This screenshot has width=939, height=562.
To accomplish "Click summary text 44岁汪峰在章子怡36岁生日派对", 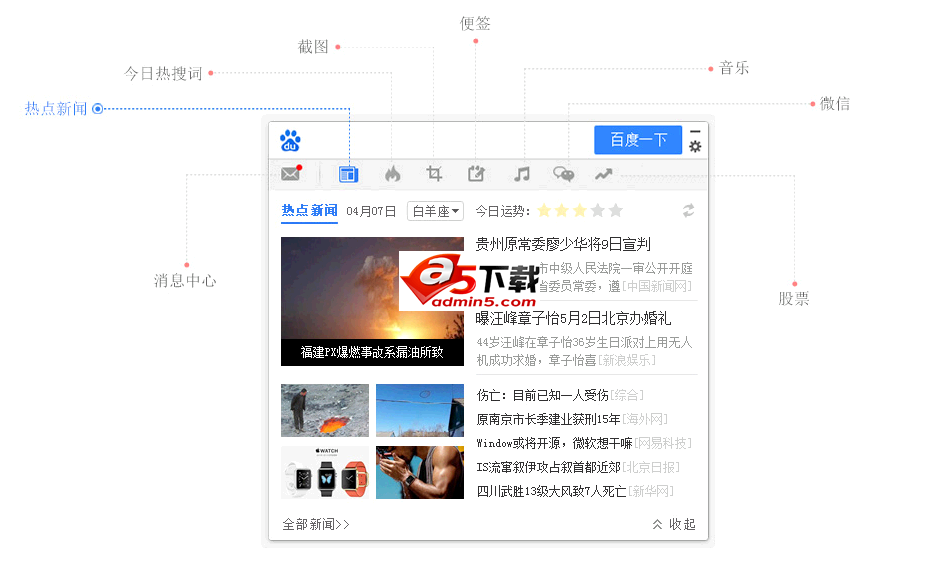I will tap(584, 342).
